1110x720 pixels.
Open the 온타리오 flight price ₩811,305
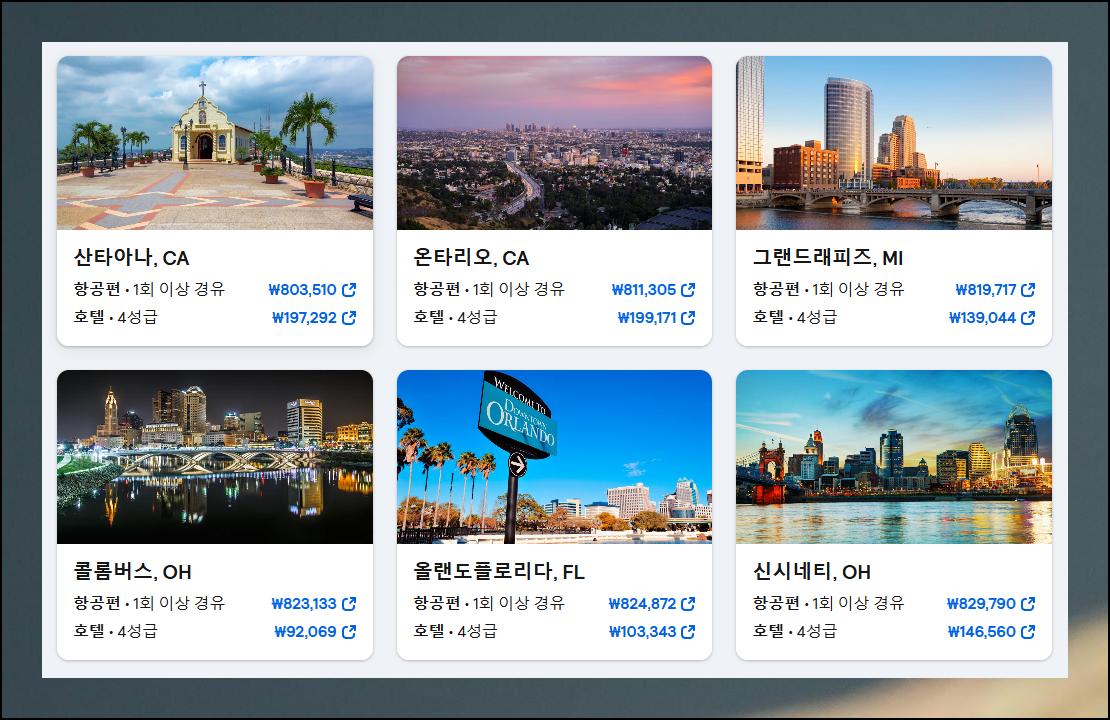pos(643,290)
